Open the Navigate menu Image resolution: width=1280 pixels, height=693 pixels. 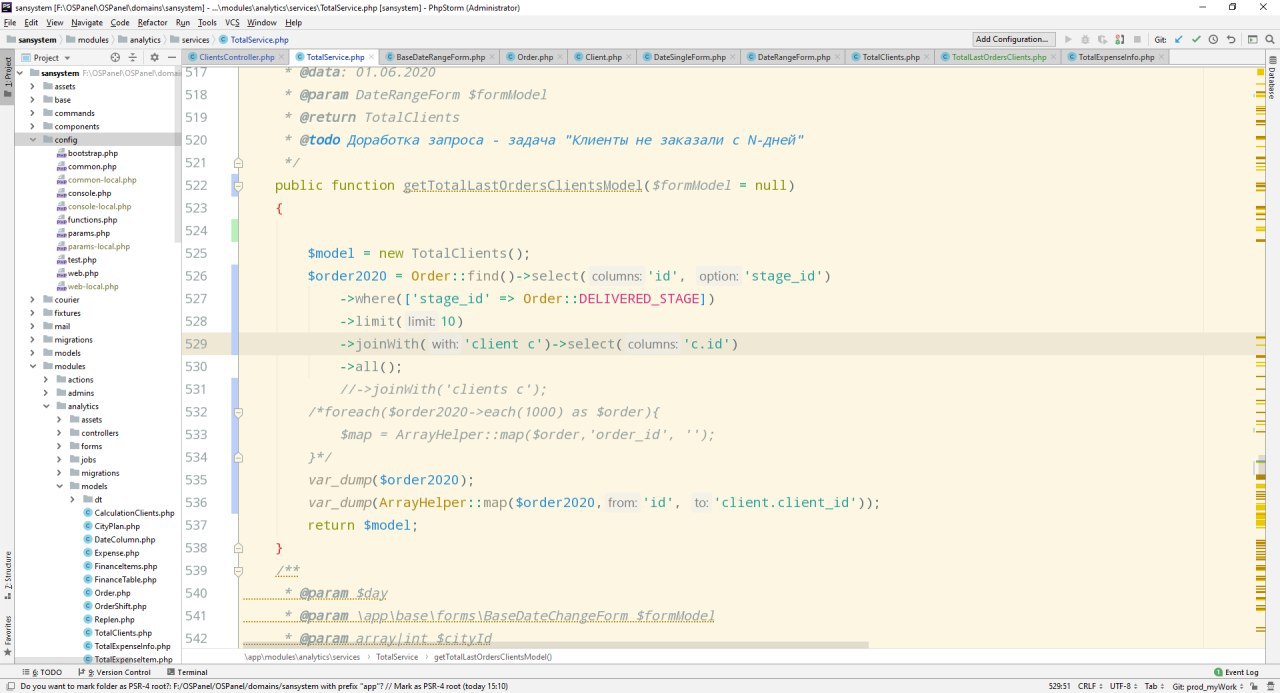coord(87,22)
